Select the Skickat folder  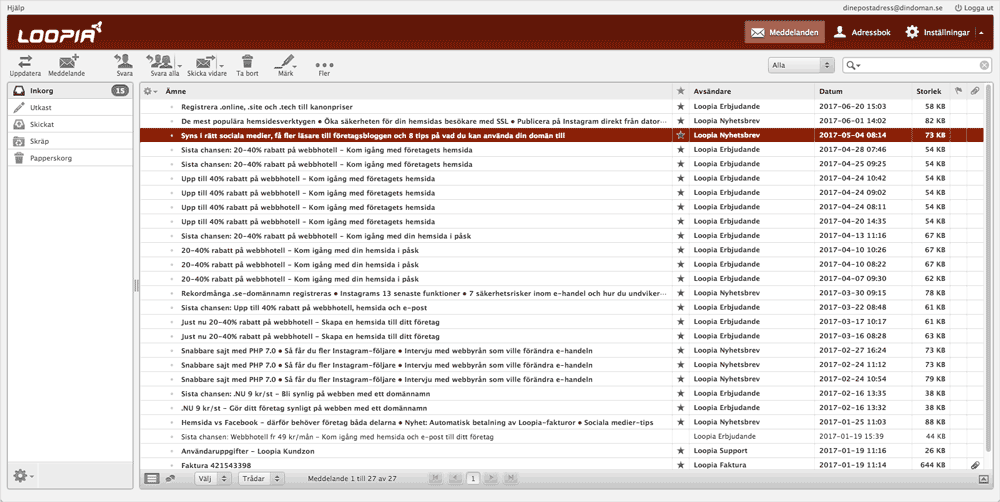[x=70, y=124]
